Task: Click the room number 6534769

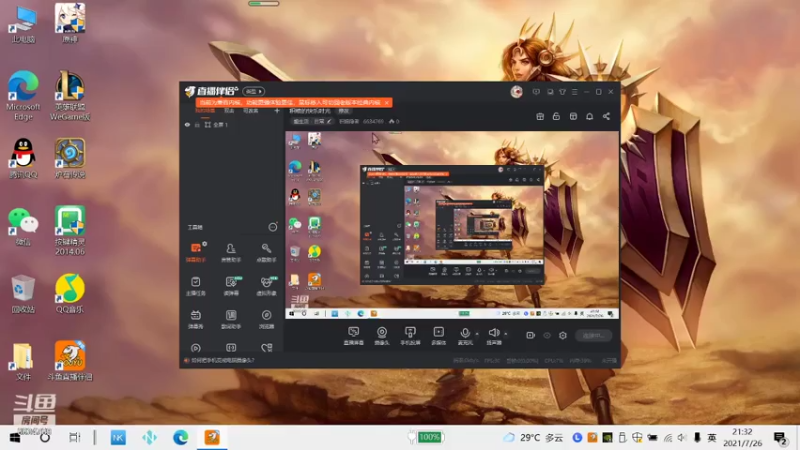Action: [x=373, y=121]
